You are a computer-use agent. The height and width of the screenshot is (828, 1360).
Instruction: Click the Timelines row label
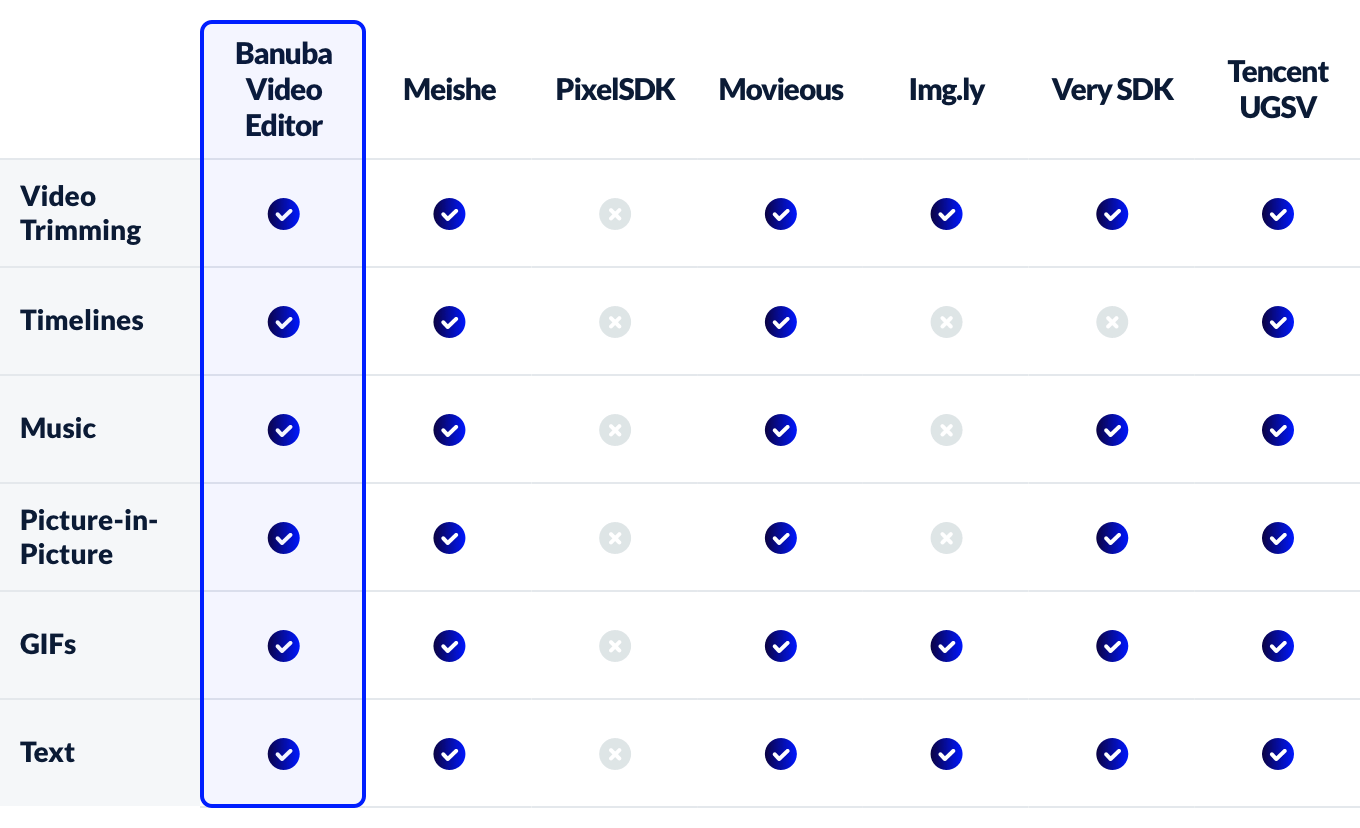pyautogui.click(x=82, y=321)
